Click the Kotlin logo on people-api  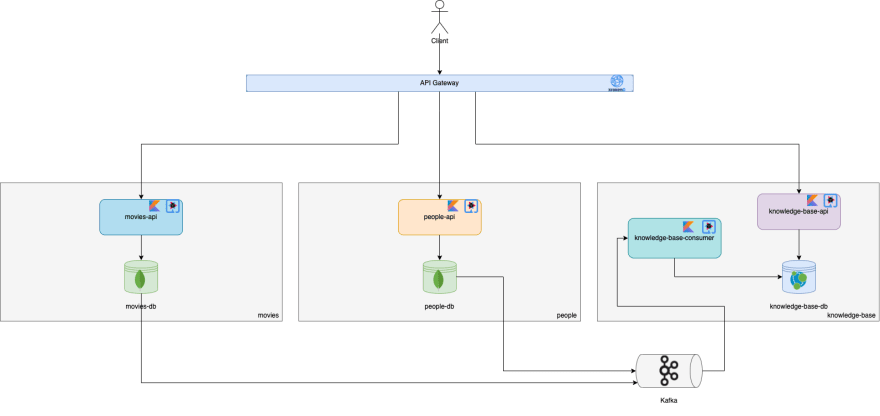click(453, 206)
